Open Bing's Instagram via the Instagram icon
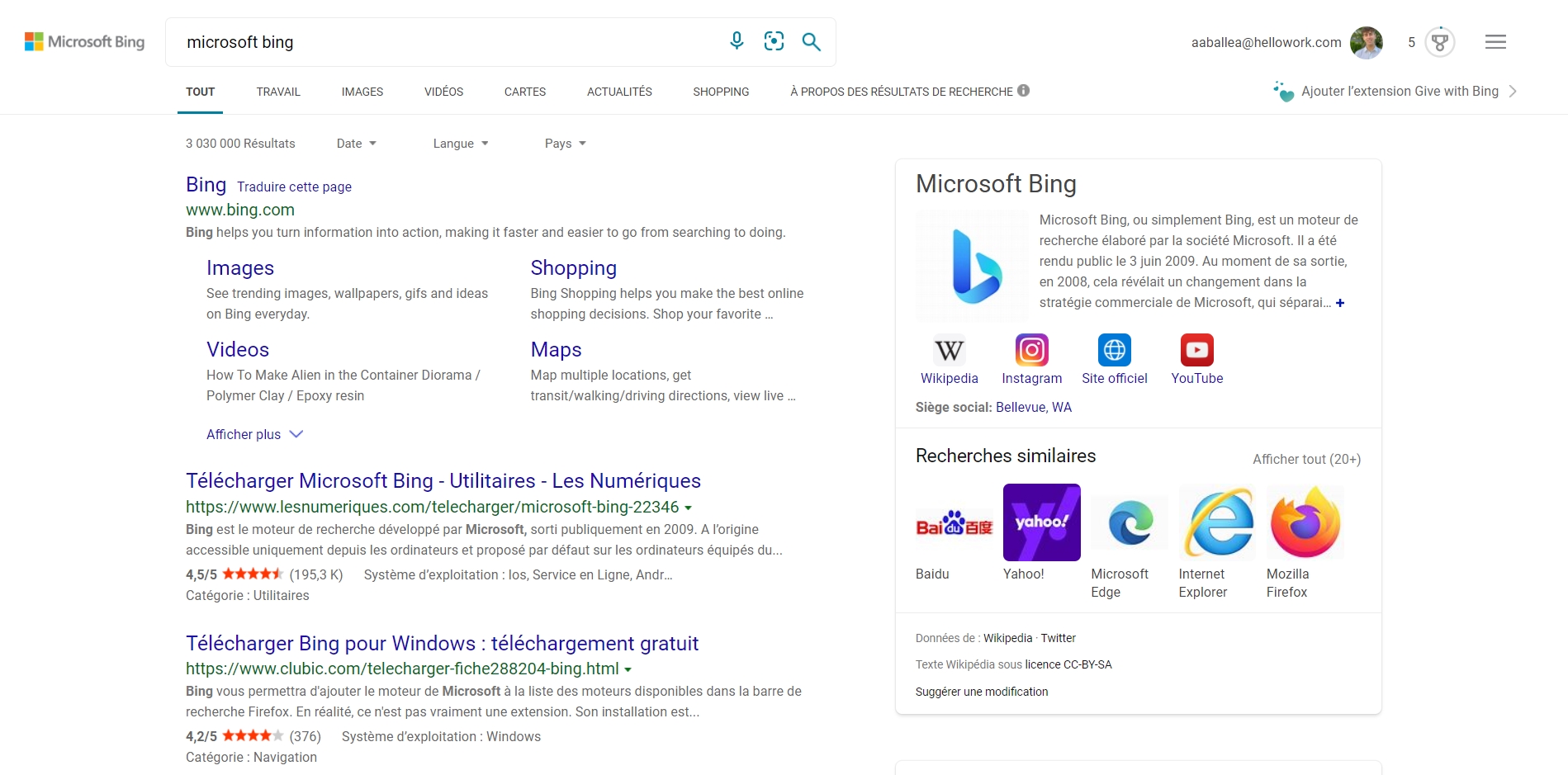Viewport: 1568px width, 775px height. (1031, 350)
